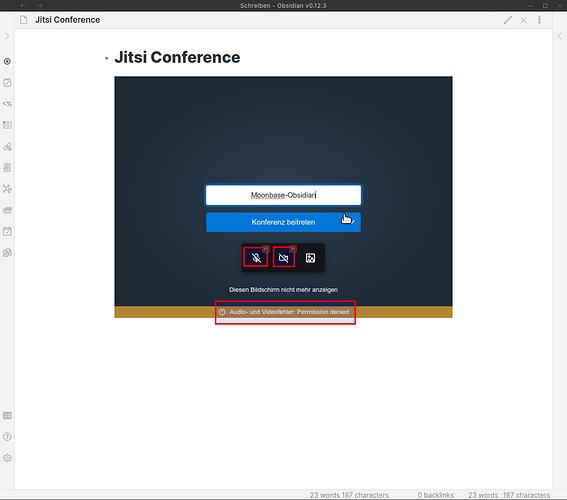
Task: Open join options dropdown arrow
Action: 353,222
